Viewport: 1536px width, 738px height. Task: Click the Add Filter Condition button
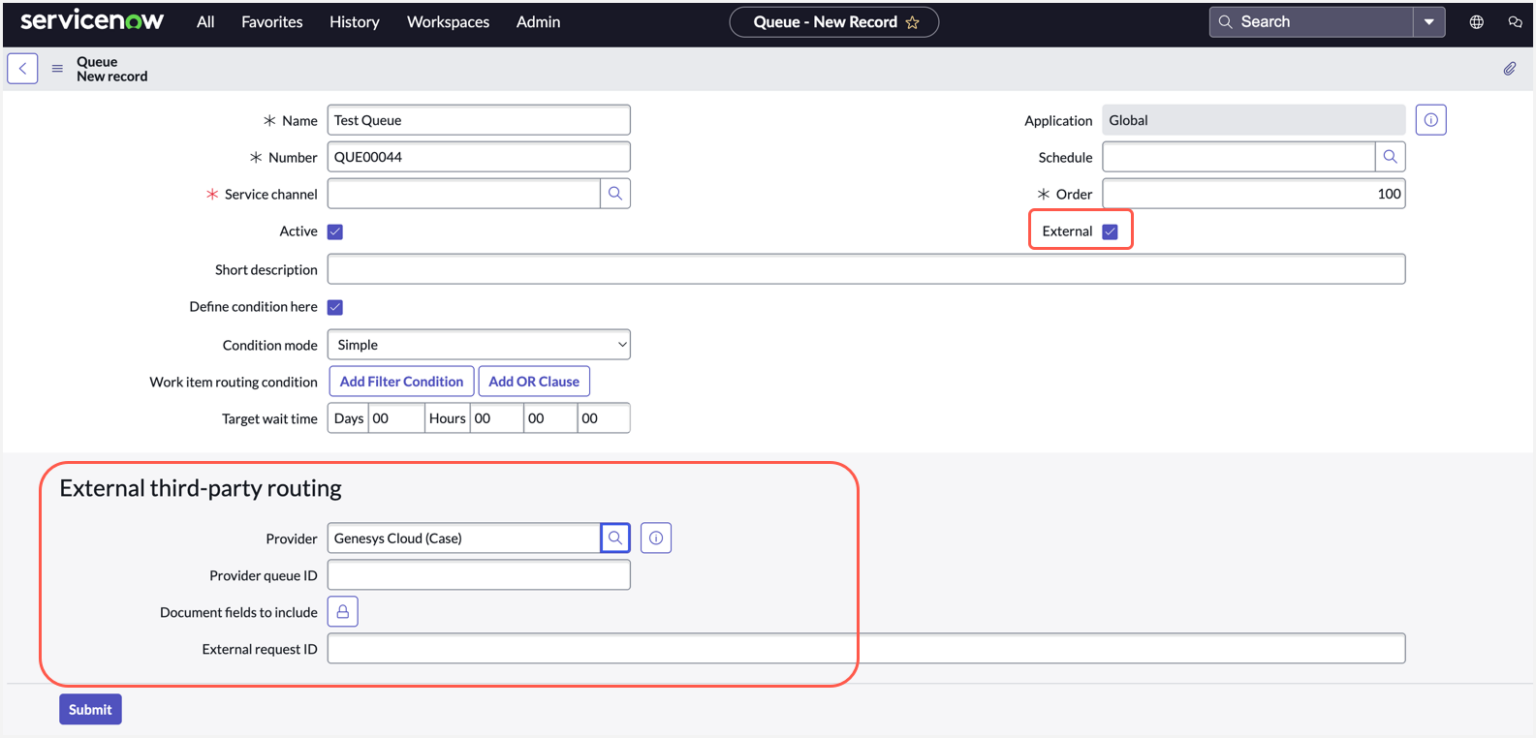coord(401,381)
